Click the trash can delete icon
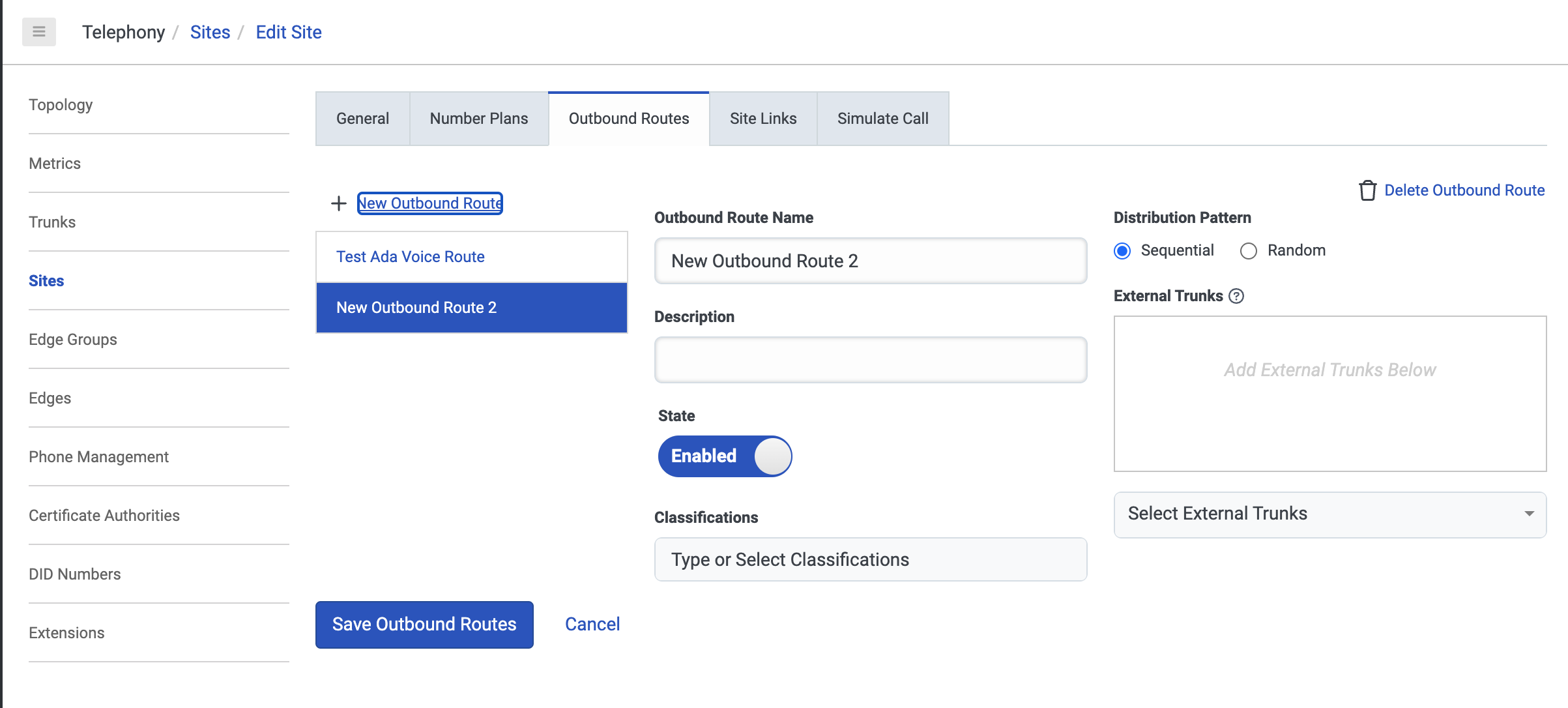Screen dimensions: 1568x708 1367,190
